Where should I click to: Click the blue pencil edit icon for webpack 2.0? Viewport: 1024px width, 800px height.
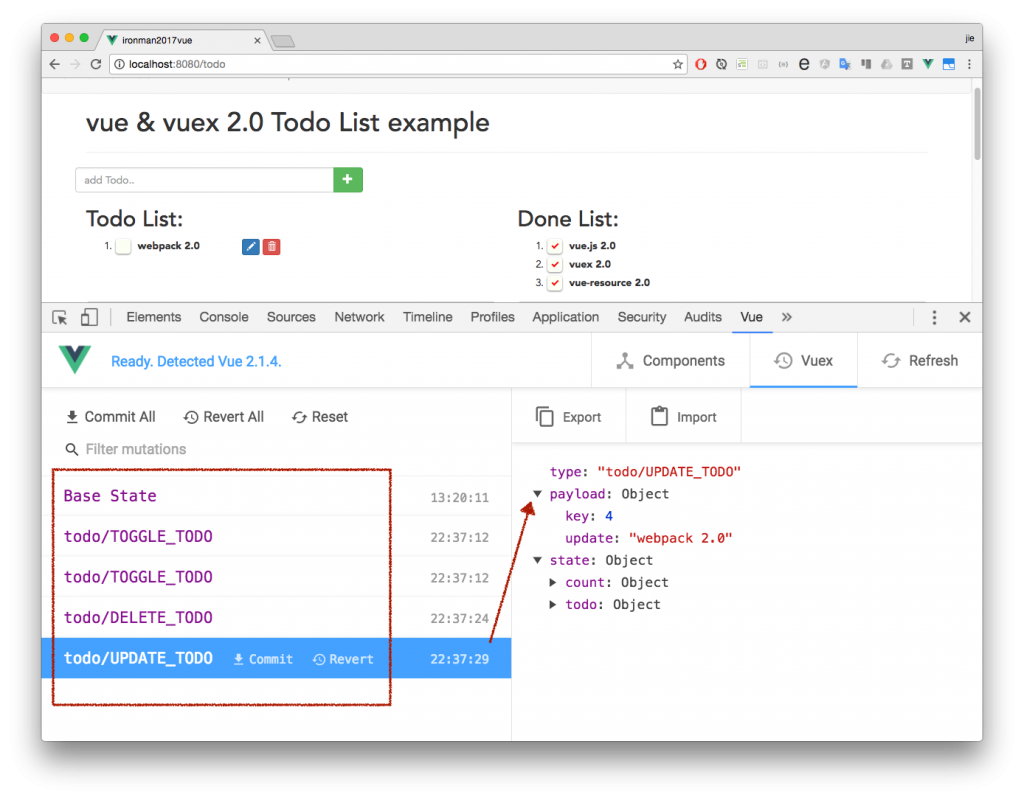click(251, 247)
